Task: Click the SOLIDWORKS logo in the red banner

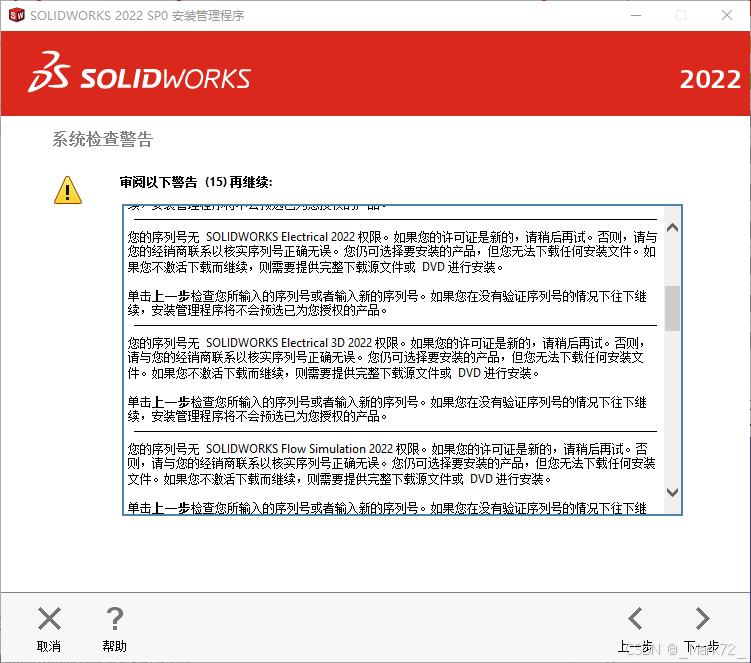Action: point(139,72)
